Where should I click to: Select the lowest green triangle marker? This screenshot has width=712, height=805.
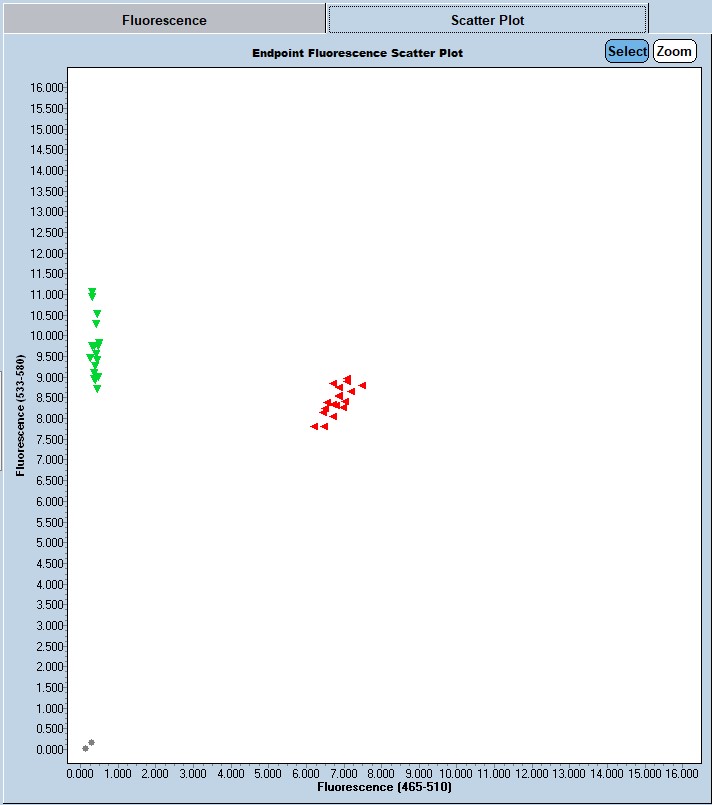point(97,389)
